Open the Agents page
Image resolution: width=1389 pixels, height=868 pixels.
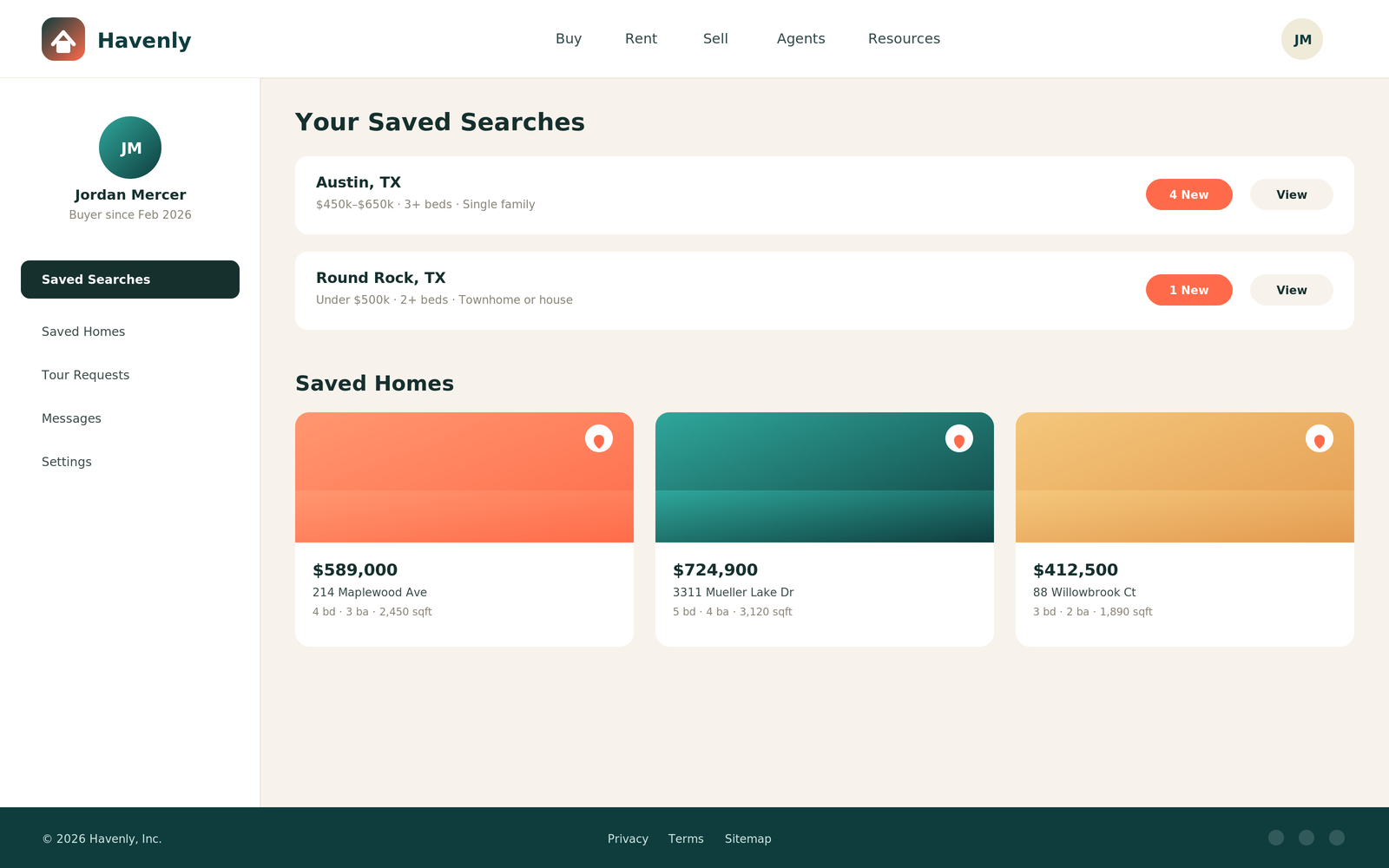pyautogui.click(x=800, y=39)
